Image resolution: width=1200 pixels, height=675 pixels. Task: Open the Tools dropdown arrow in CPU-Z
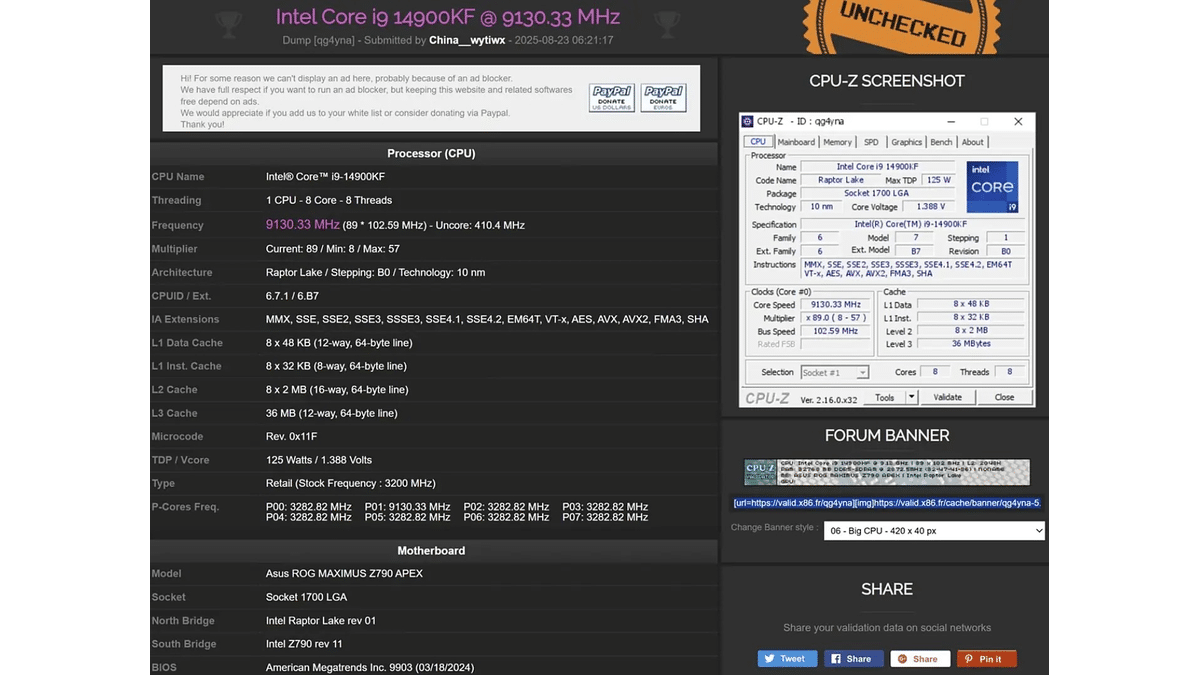point(911,397)
